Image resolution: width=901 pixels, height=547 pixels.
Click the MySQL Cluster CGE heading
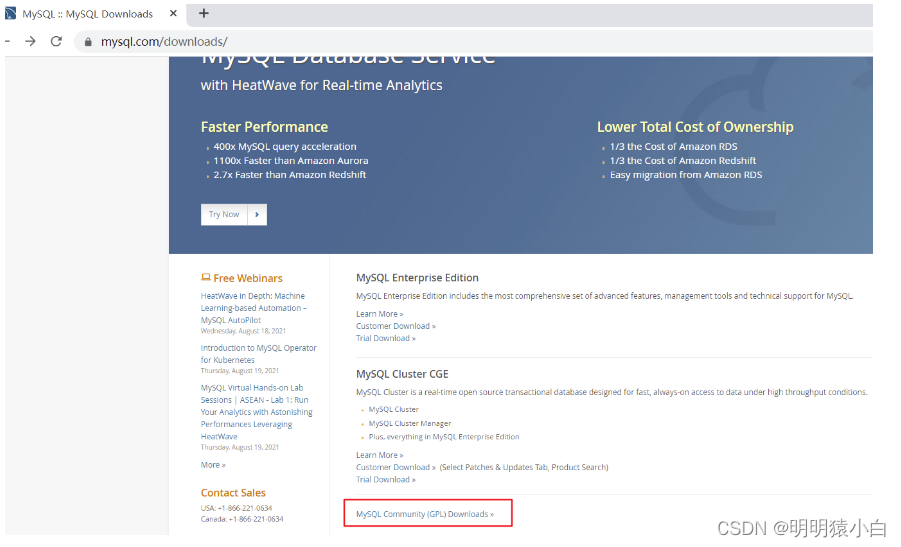pyautogui.click(x=402, y=374)
